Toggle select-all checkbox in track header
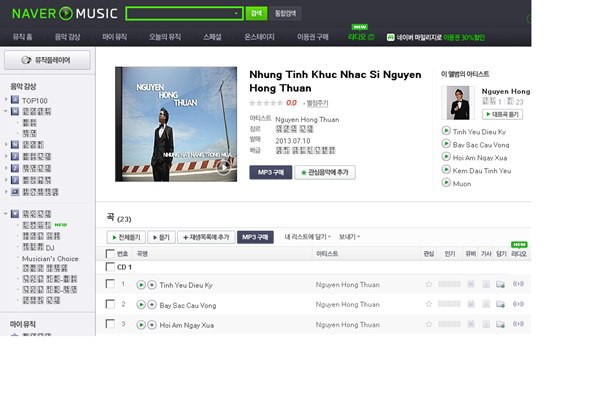 click(110, 254)
